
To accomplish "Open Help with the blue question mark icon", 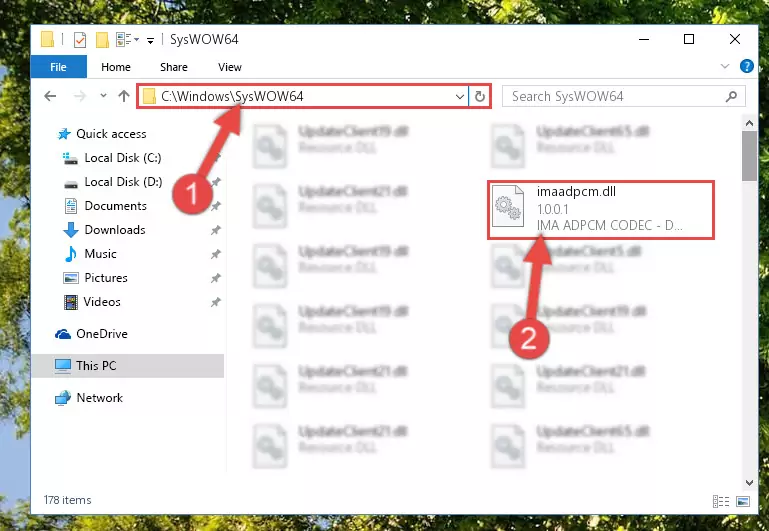I will (746, 66).
